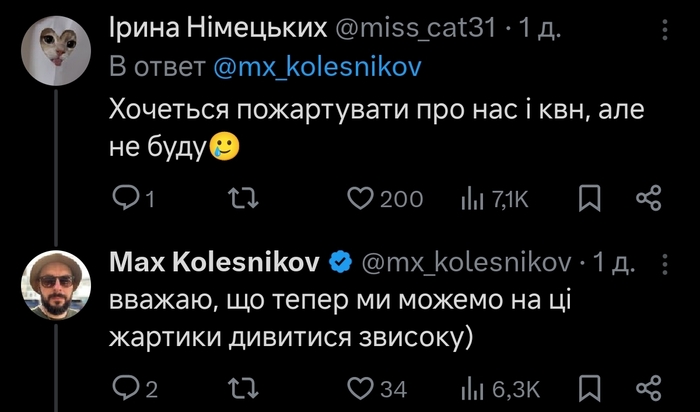This screenshot has width=700, height=412.
Task: View analytics showing 6,3K views
Action: pos(471,387)
